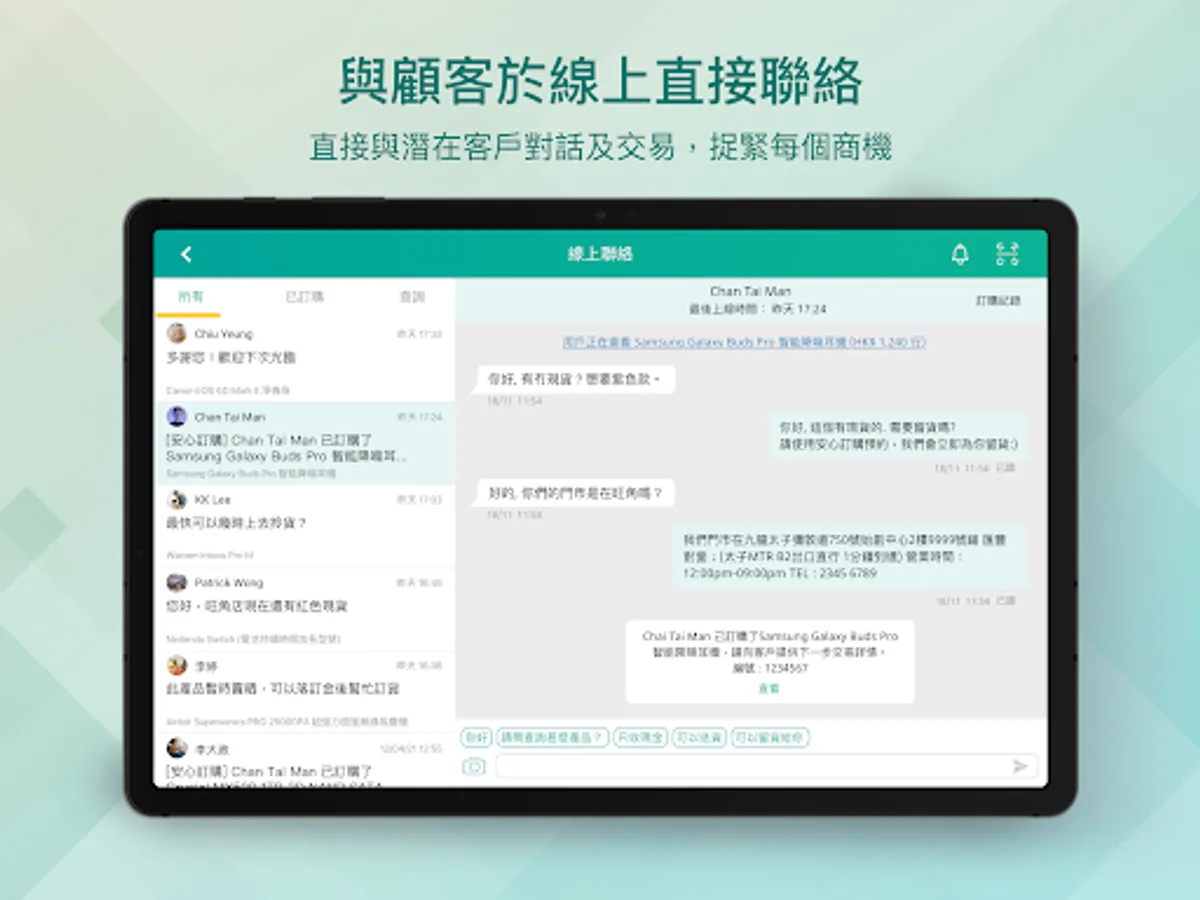The image size is (1200, 900).
Task: Select Chan Tai Man order message preview
Action: 287,448
